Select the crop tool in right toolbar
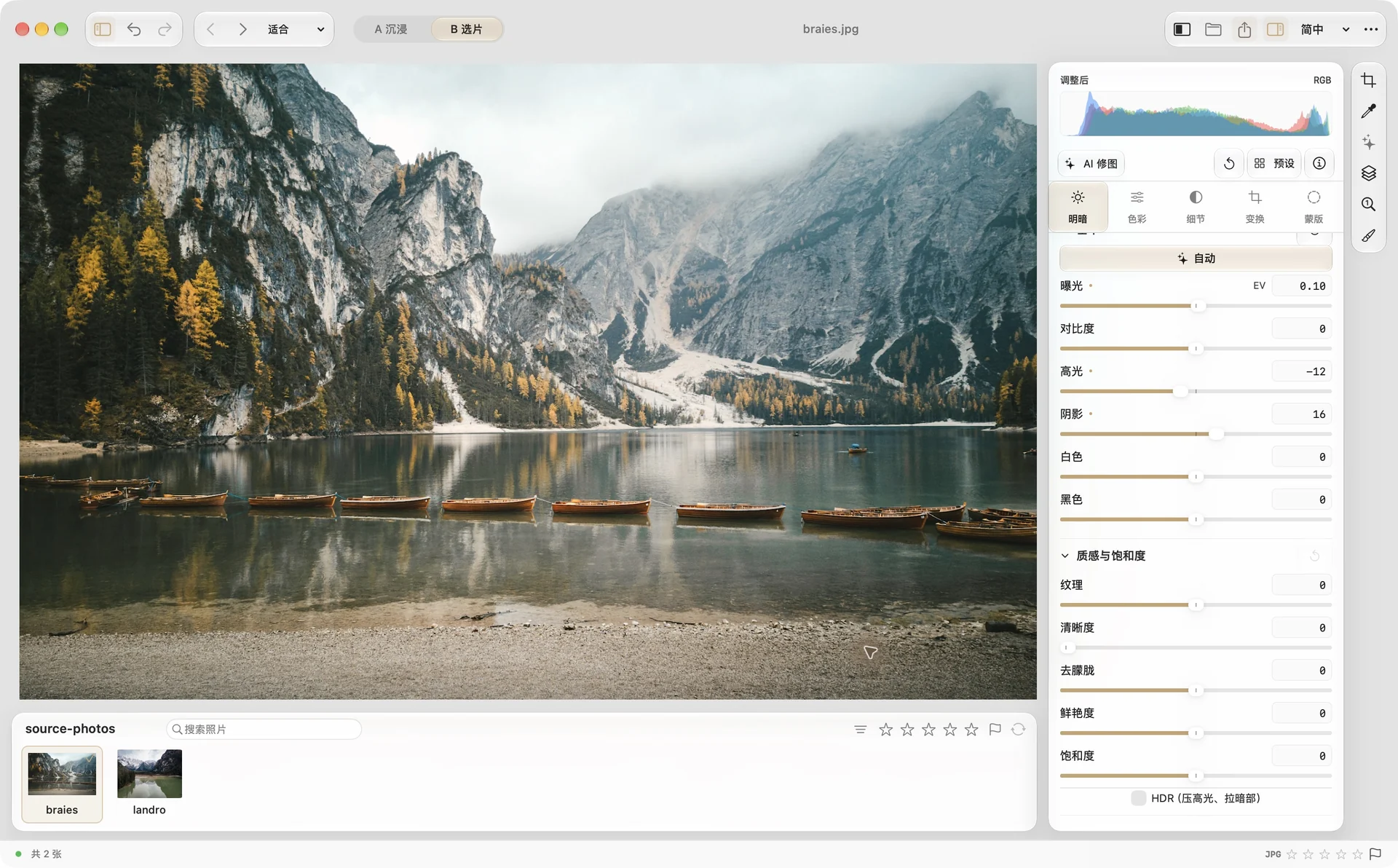 1368,80
